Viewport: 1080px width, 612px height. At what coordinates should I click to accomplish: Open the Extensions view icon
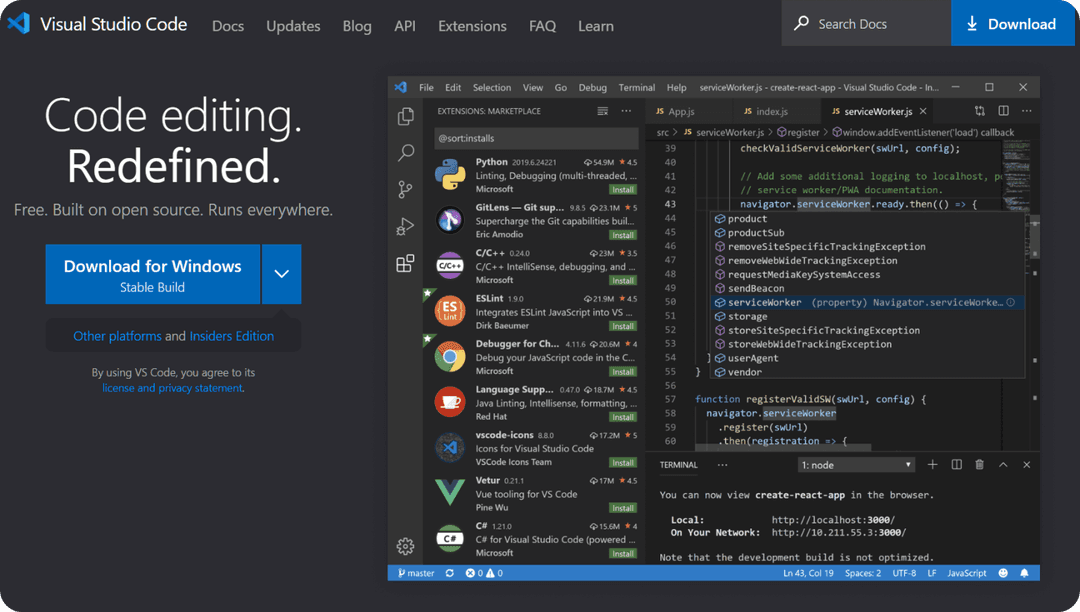point(405,264)
